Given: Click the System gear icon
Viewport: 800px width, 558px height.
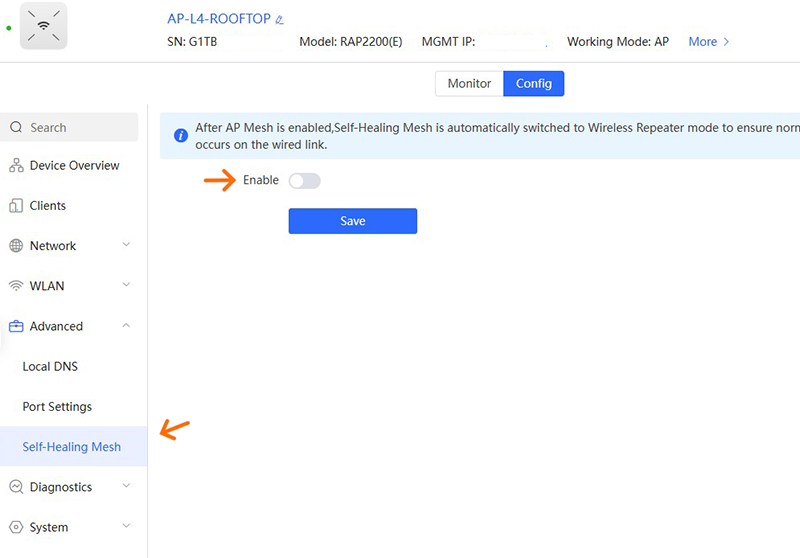Looking at the screenshot, I should coord(16,527).
